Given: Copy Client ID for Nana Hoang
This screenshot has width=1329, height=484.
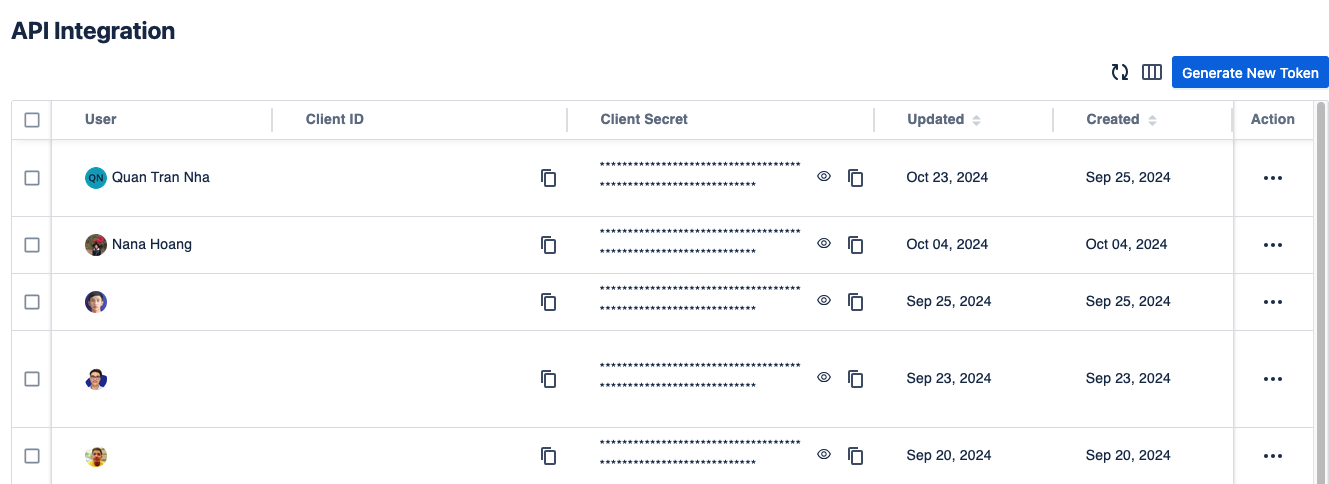Looking at the screenshot, I should 548,244.
